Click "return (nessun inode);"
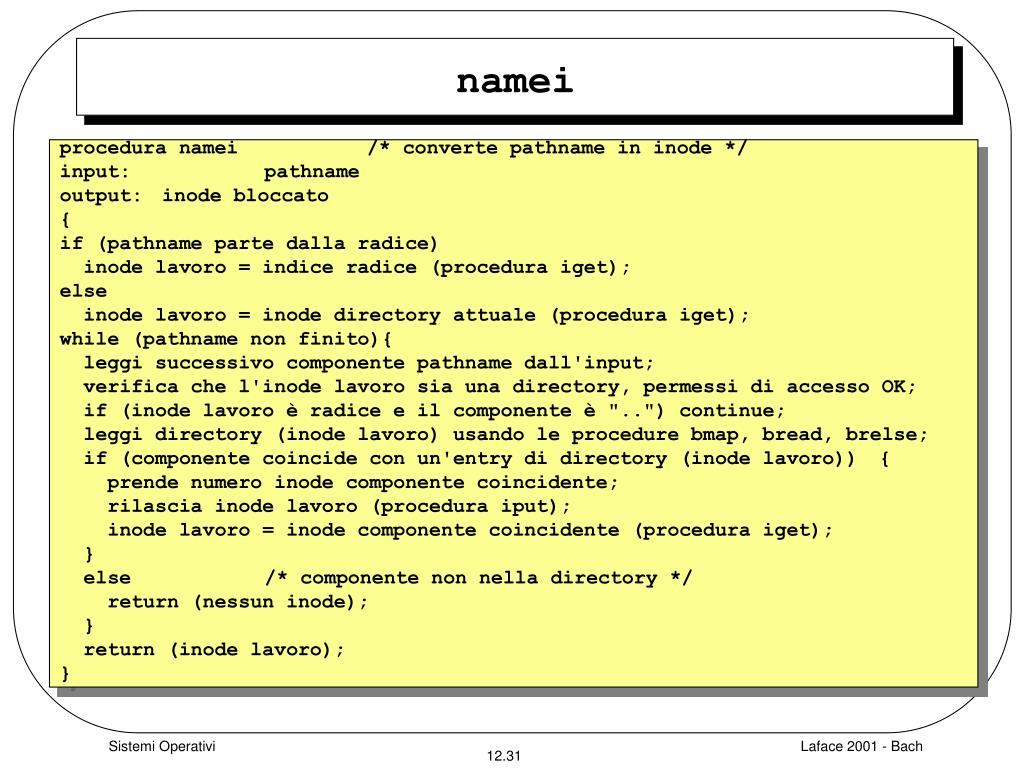This screenshot has height=768, width=1024. tap(238, 602)
